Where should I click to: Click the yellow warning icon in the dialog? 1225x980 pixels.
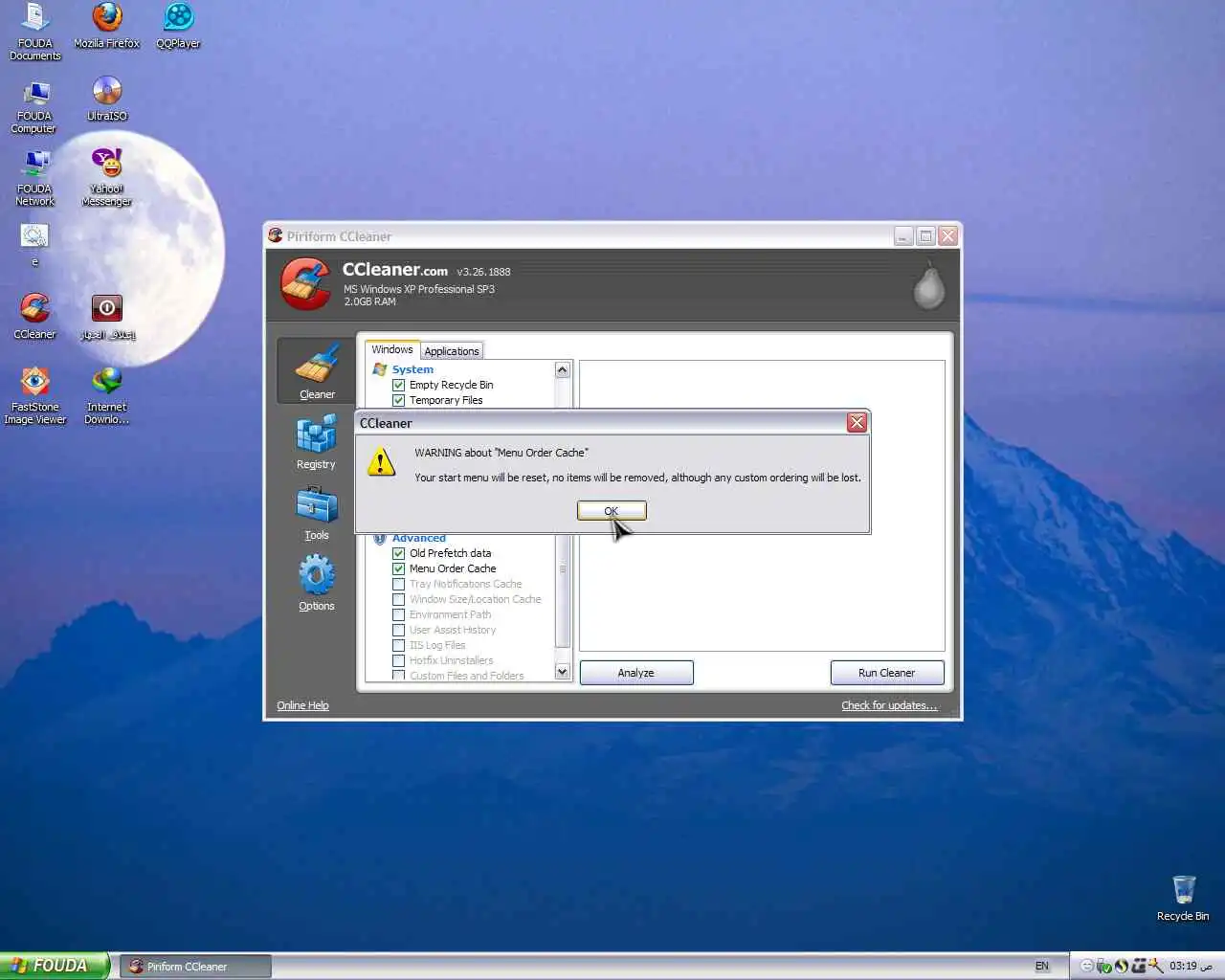[381, 463]
